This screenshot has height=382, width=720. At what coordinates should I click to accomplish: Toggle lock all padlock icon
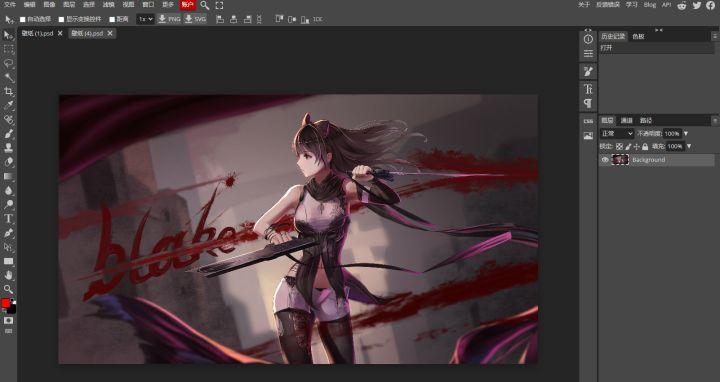pos(645,146)
